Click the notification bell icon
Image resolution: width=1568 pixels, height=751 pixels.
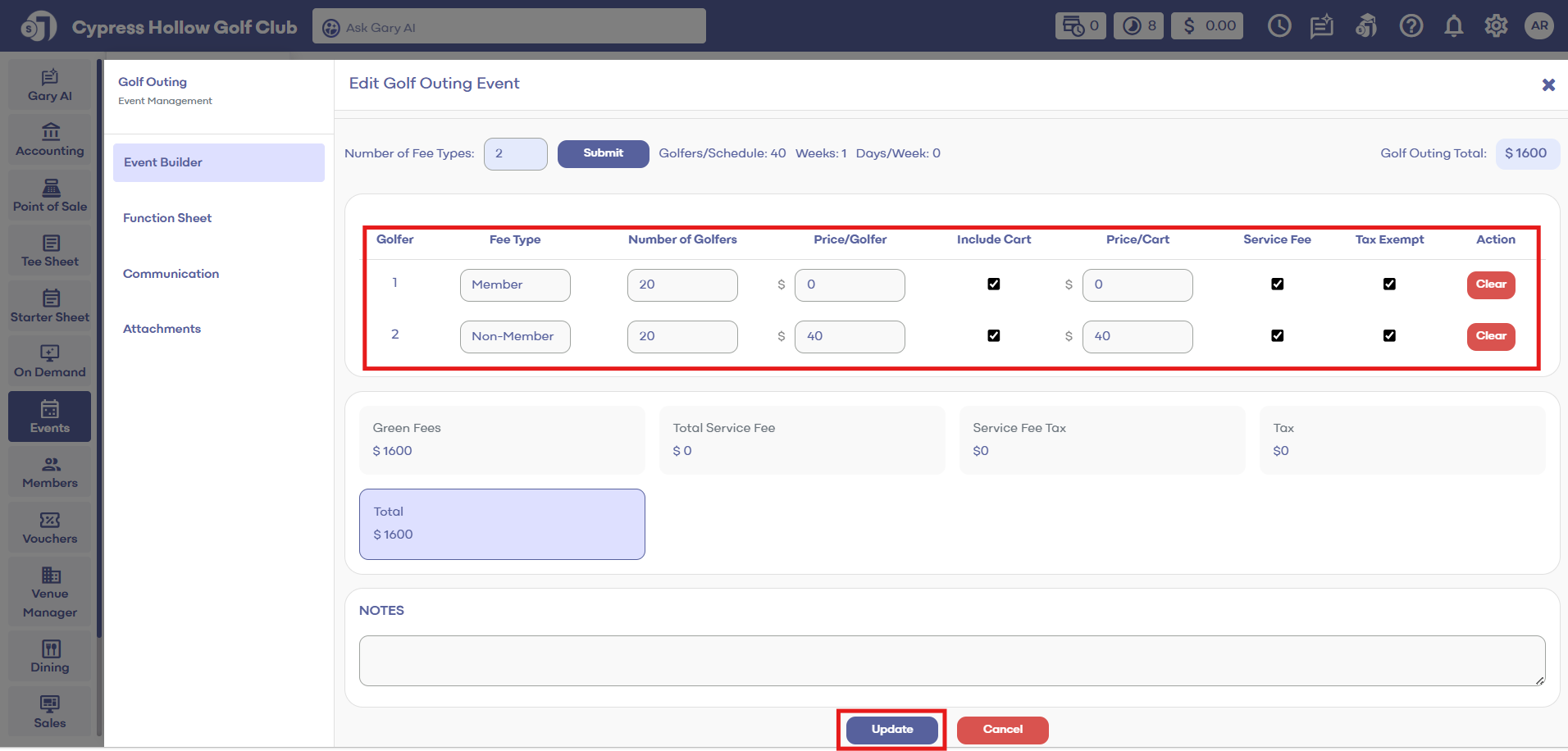pyautogui.click(x=1453, y=26)
